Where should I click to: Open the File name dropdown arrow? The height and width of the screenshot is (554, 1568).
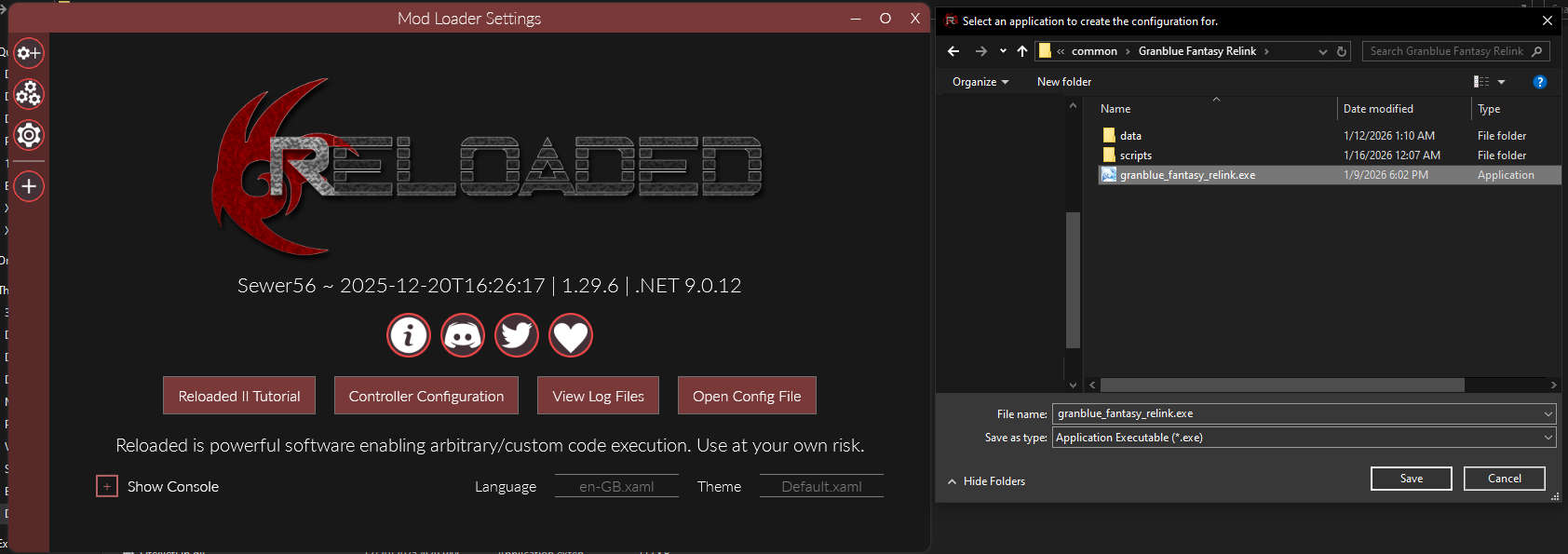pos(1548,413)
